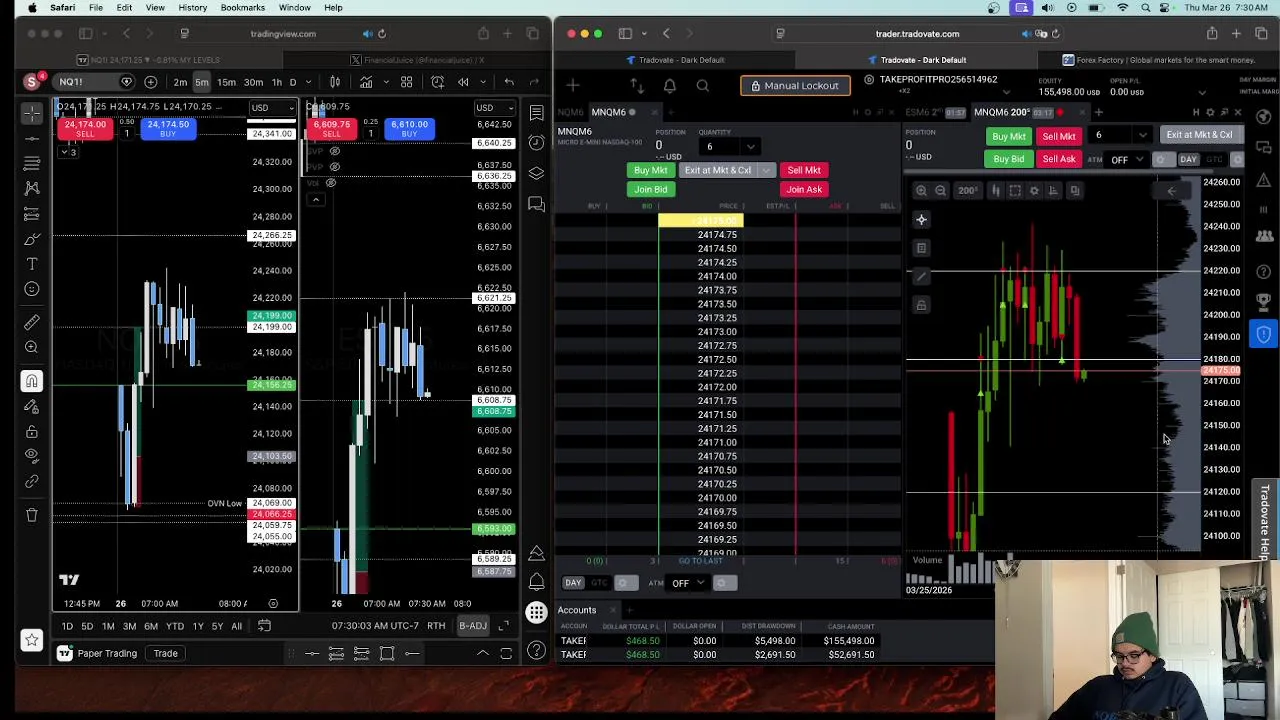Select the ruler measure tool
The height and width of the screenshot is (720, 1280).
[32, 322]
